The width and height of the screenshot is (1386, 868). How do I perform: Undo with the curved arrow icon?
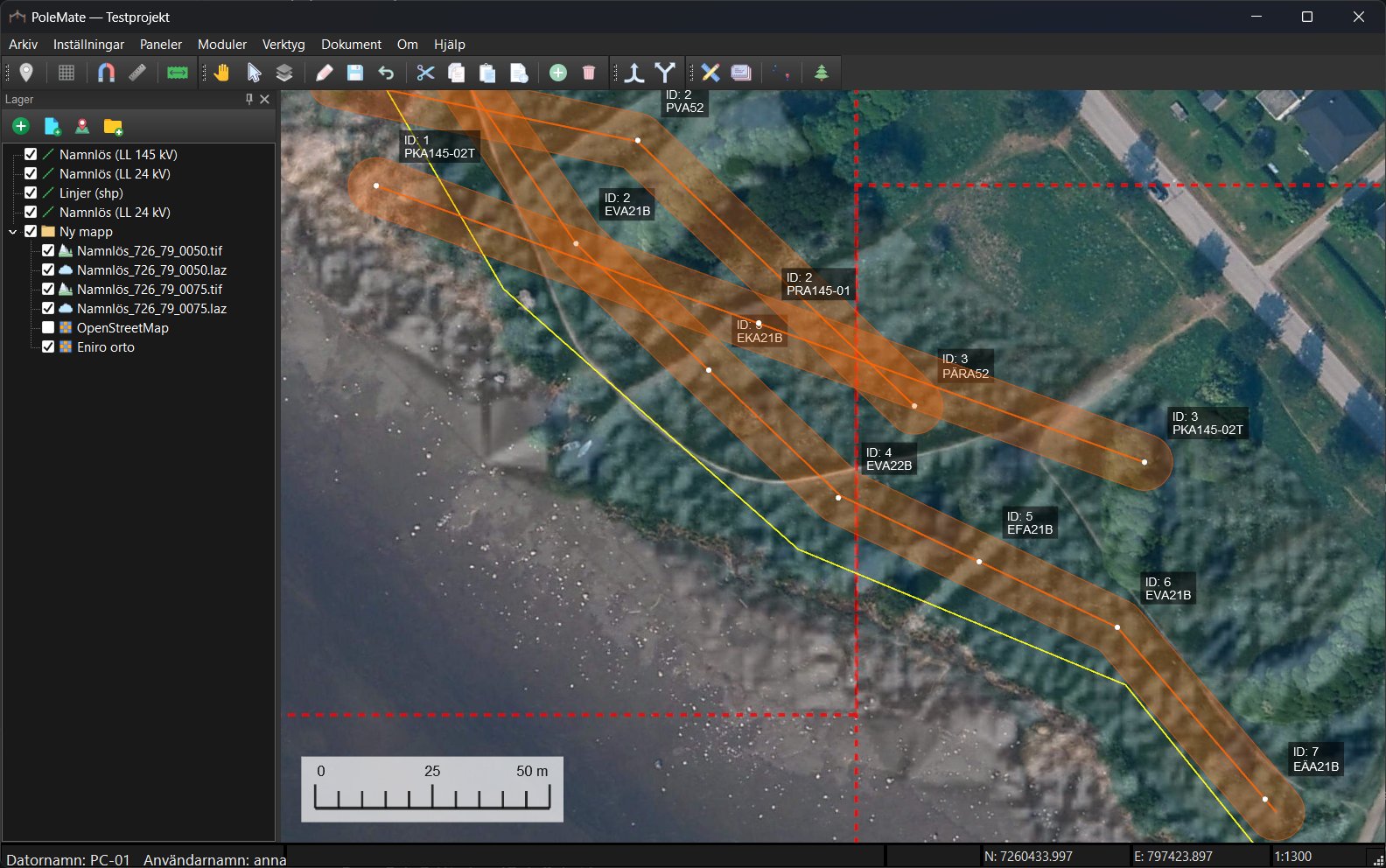(386, 73)
